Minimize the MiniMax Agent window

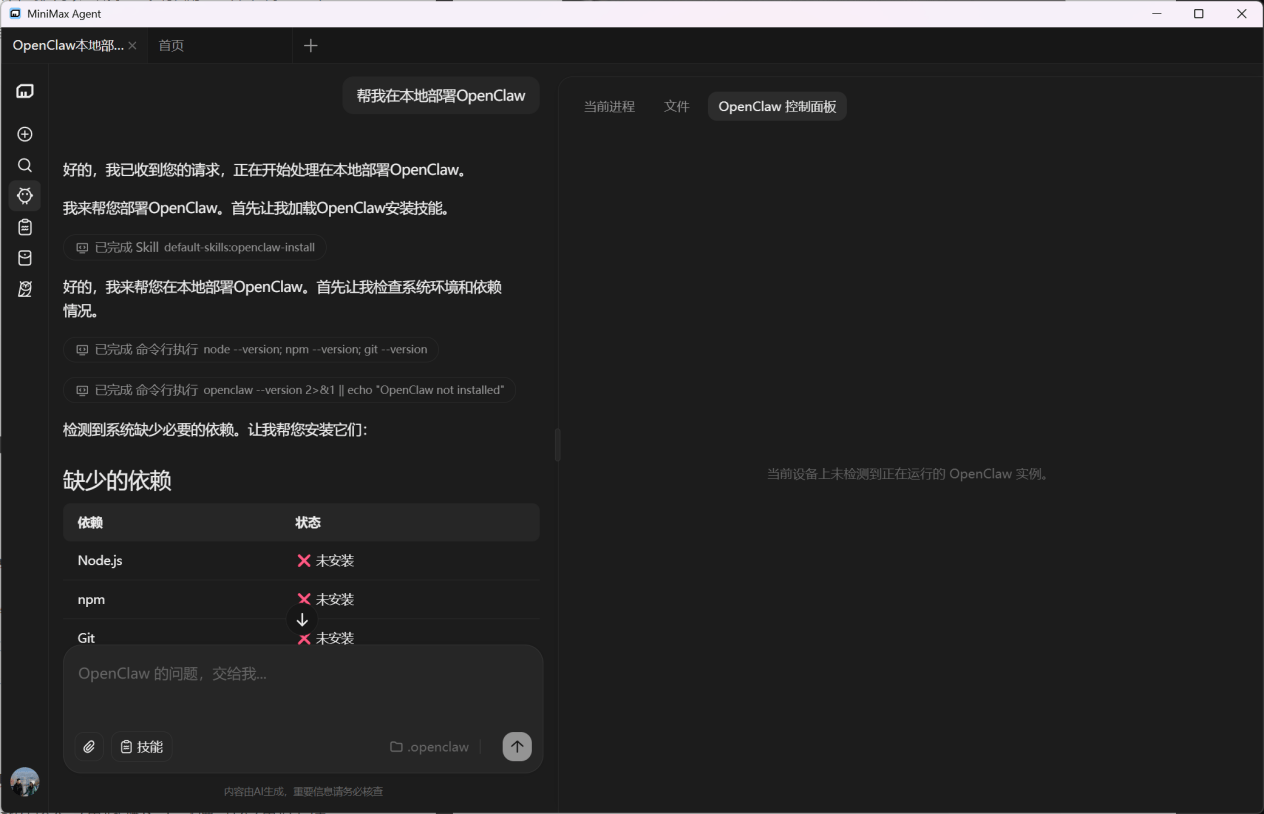(x=1157, y=14)
